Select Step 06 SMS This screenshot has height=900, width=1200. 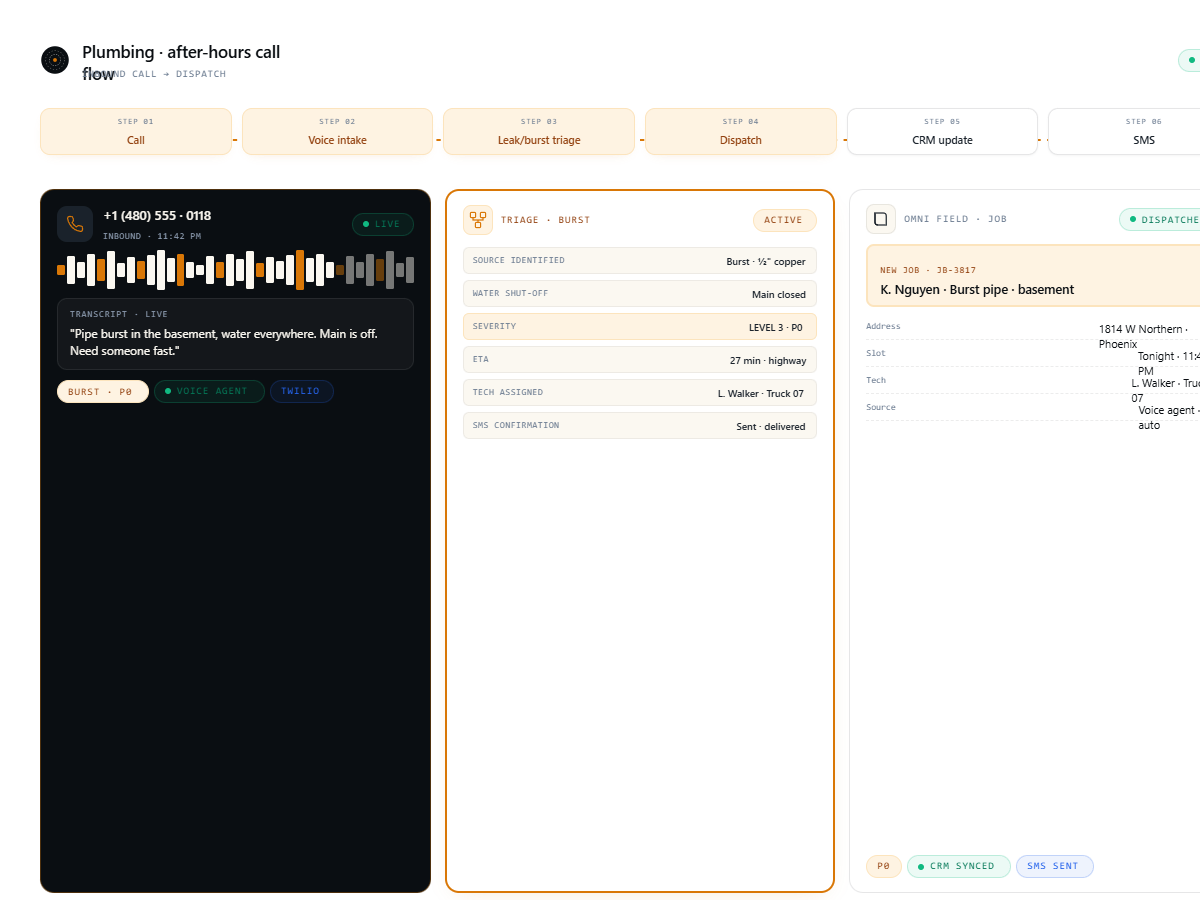[x=1124, y=131]
